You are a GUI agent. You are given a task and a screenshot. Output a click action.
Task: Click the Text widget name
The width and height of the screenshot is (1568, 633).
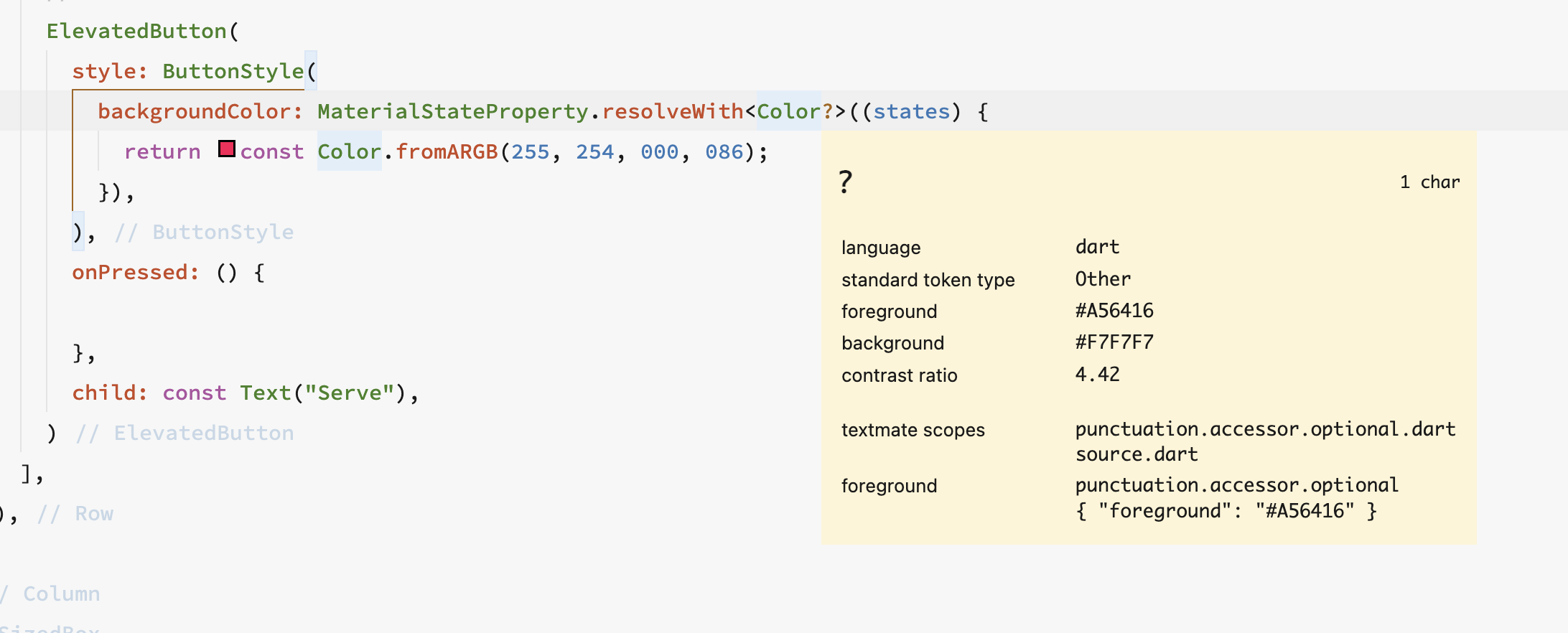[x=266, y=393]
